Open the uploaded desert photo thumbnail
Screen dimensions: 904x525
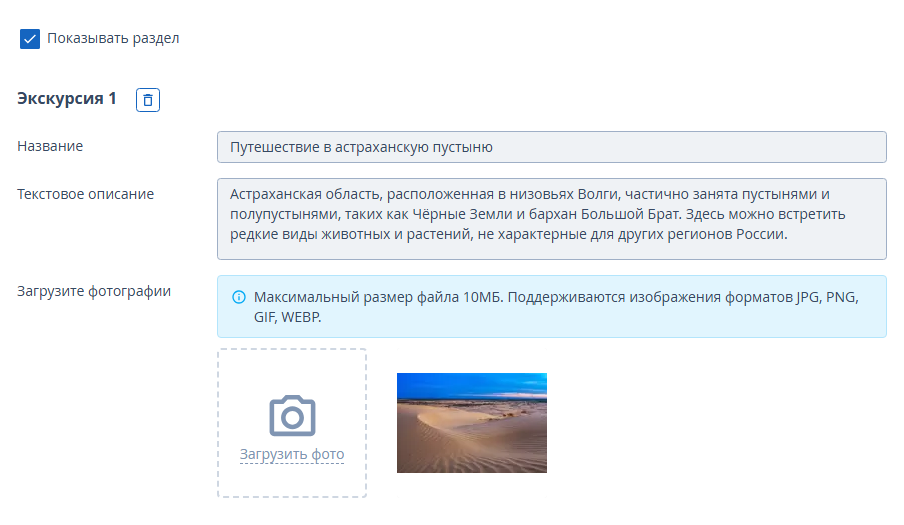click(x=472, y=423)
